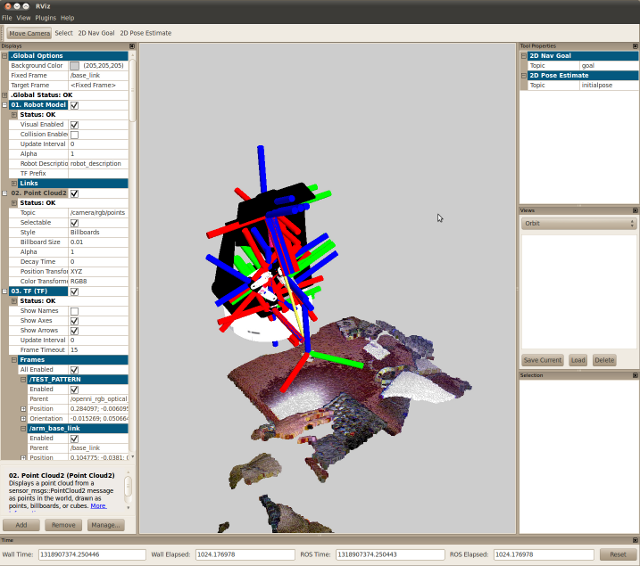The height and width of the screenshot is (566, 640).
Task: Collapse the Frames tree node
Action: pyautogui.click(x=14, y=359)
